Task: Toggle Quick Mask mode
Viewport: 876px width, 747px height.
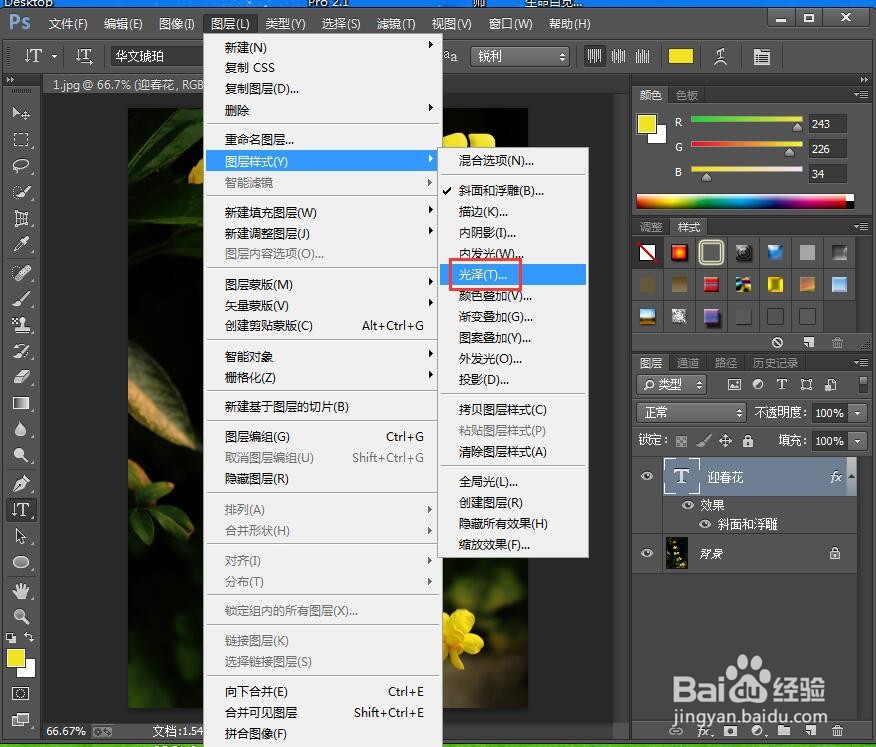Action: [20, 693]
